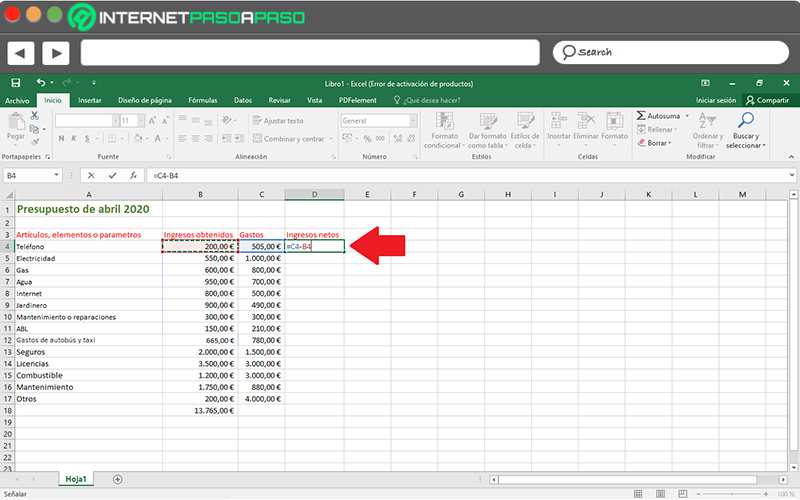The width and height of the screenshot is (800, 500).
Task: Click the Compartir button
Action: click(767, 101)
